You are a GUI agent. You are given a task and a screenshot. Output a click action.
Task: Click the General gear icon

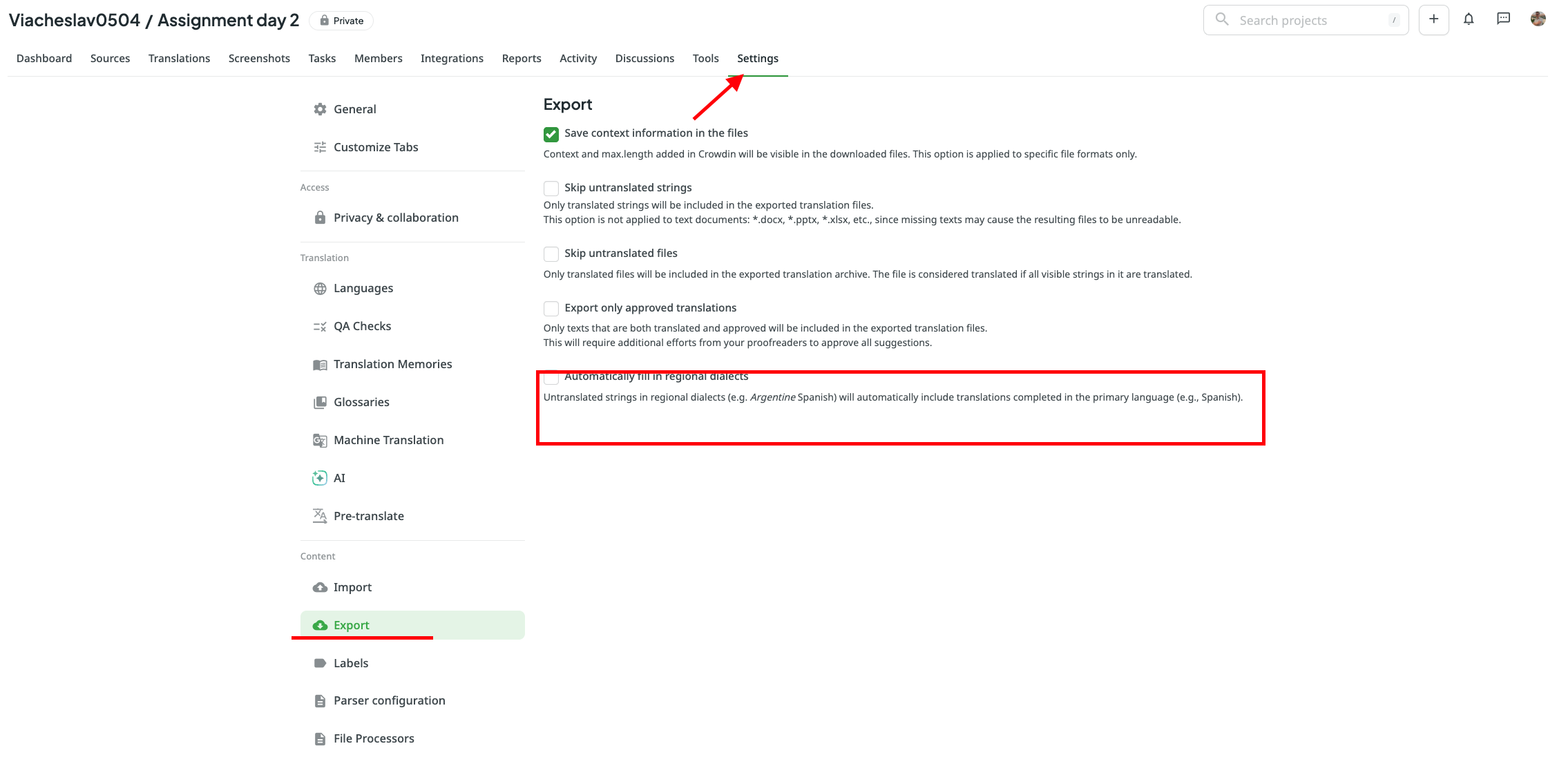click(320, 109)
